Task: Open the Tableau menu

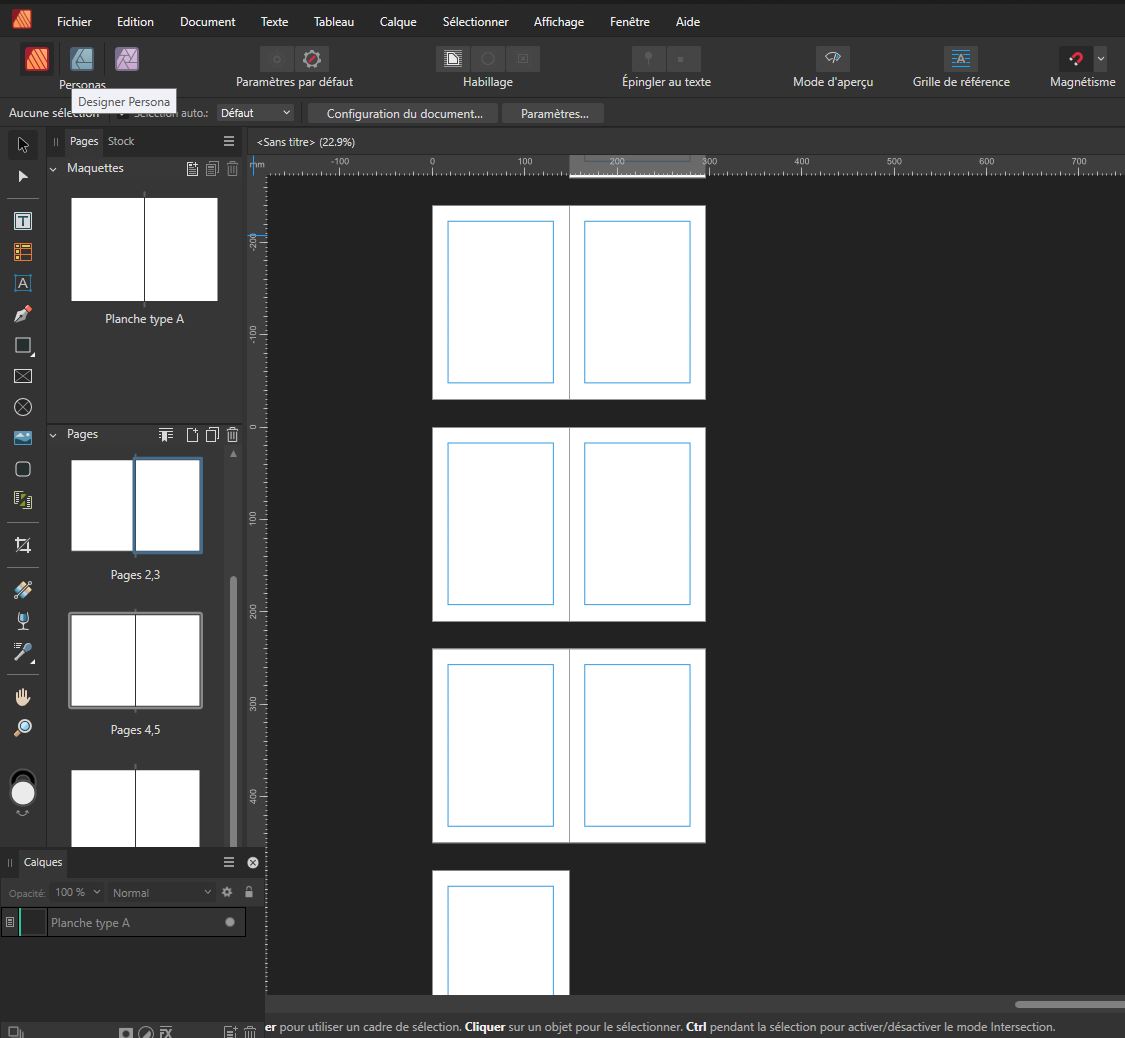Action: point(334,22)
